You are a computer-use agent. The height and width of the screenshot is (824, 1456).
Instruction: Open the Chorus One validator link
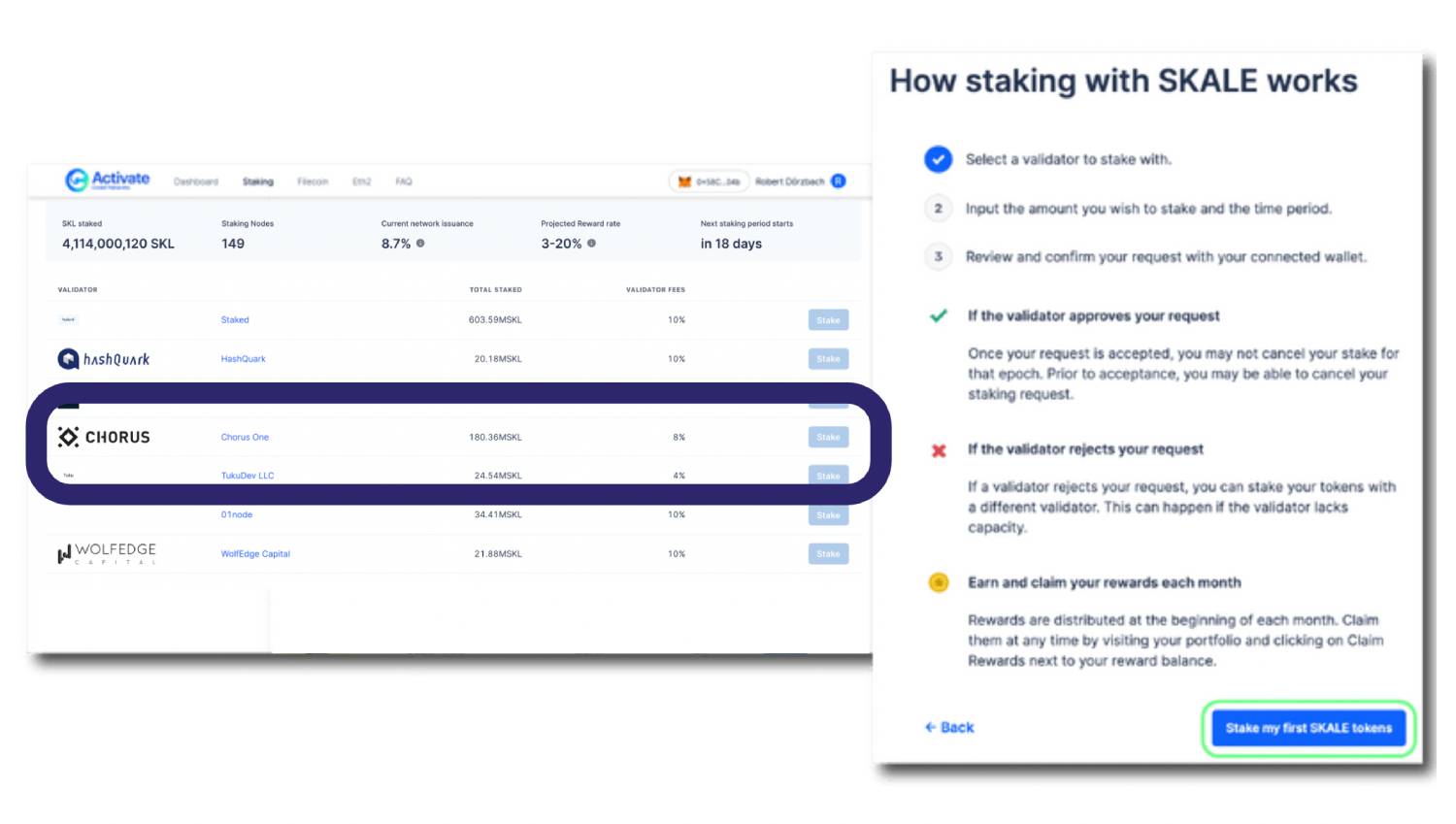244,437
